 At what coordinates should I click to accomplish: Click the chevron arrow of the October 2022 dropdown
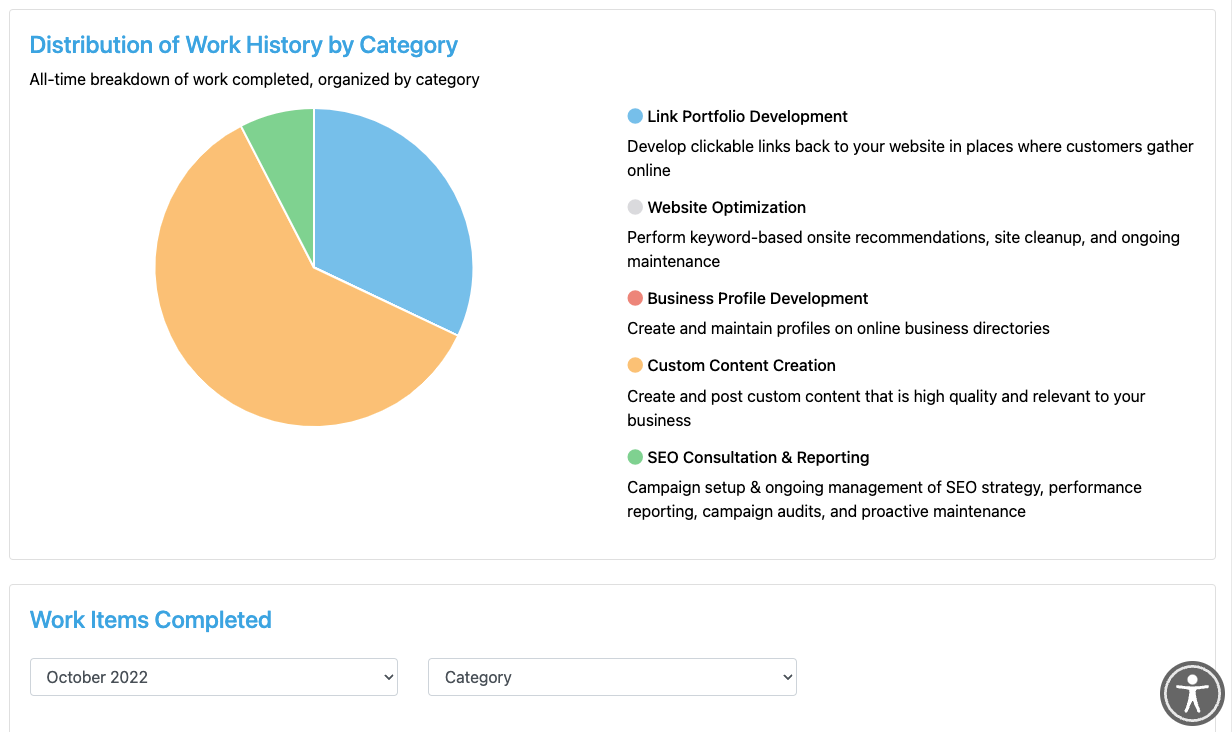(388, 677)
